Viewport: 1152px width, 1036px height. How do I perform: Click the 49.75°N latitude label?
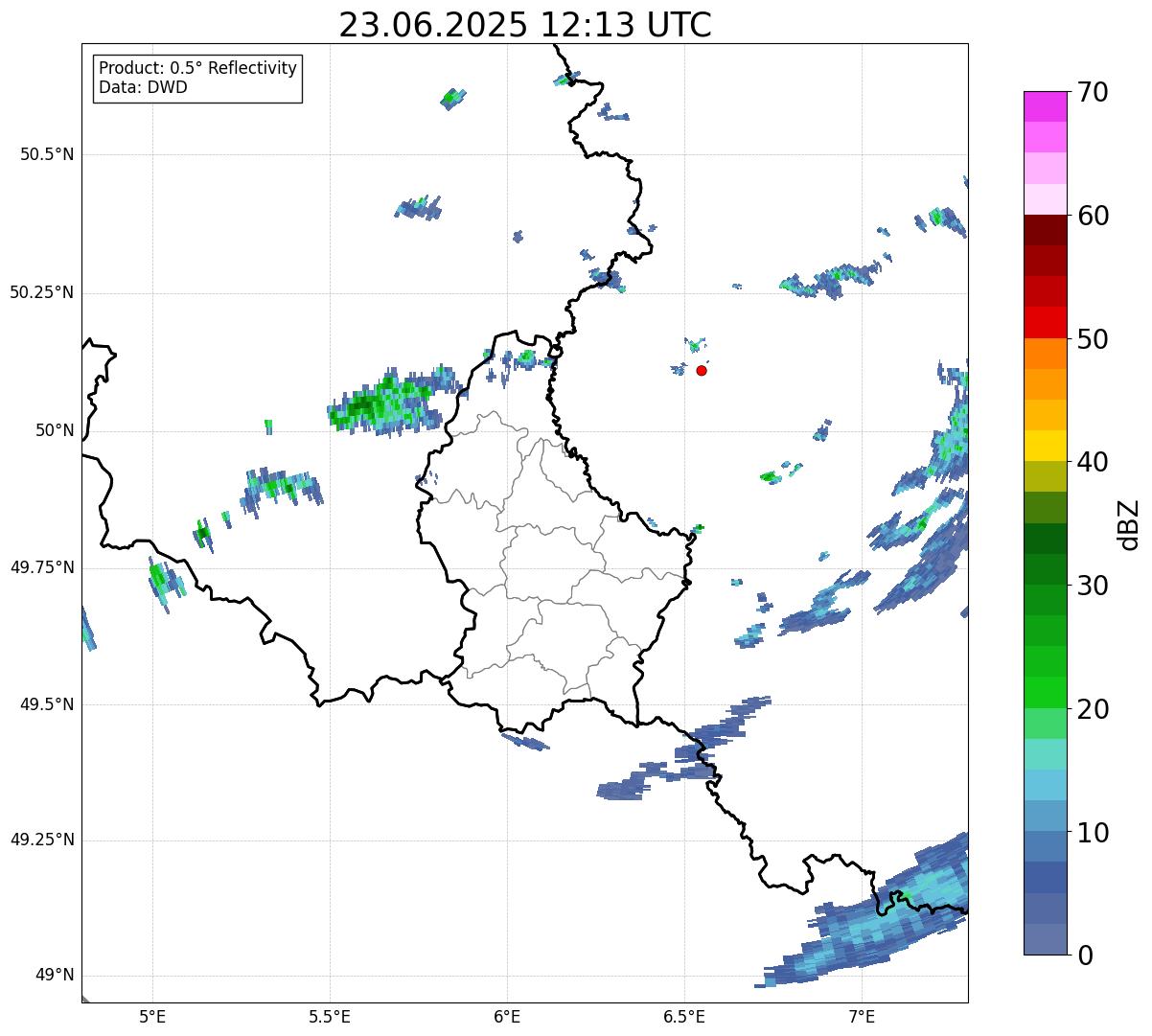(42, 567)
